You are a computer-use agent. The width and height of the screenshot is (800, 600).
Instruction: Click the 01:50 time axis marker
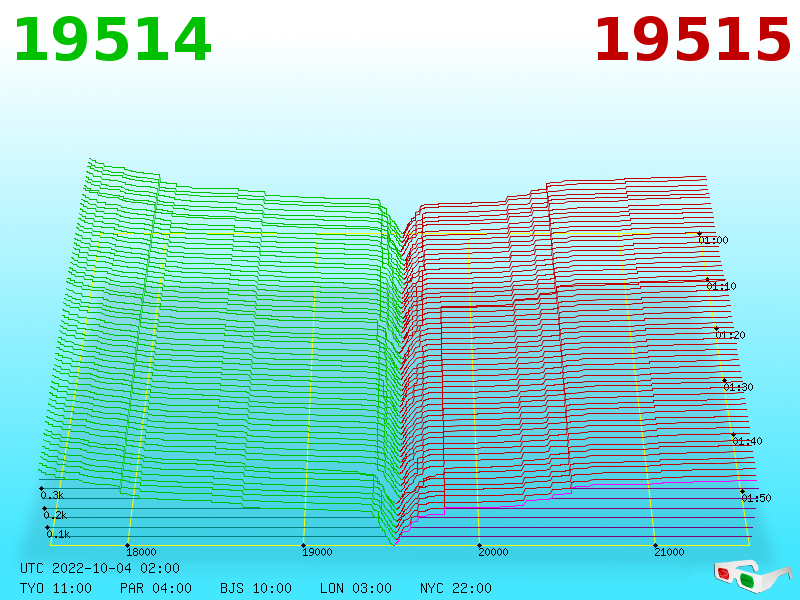coord(756,498)
